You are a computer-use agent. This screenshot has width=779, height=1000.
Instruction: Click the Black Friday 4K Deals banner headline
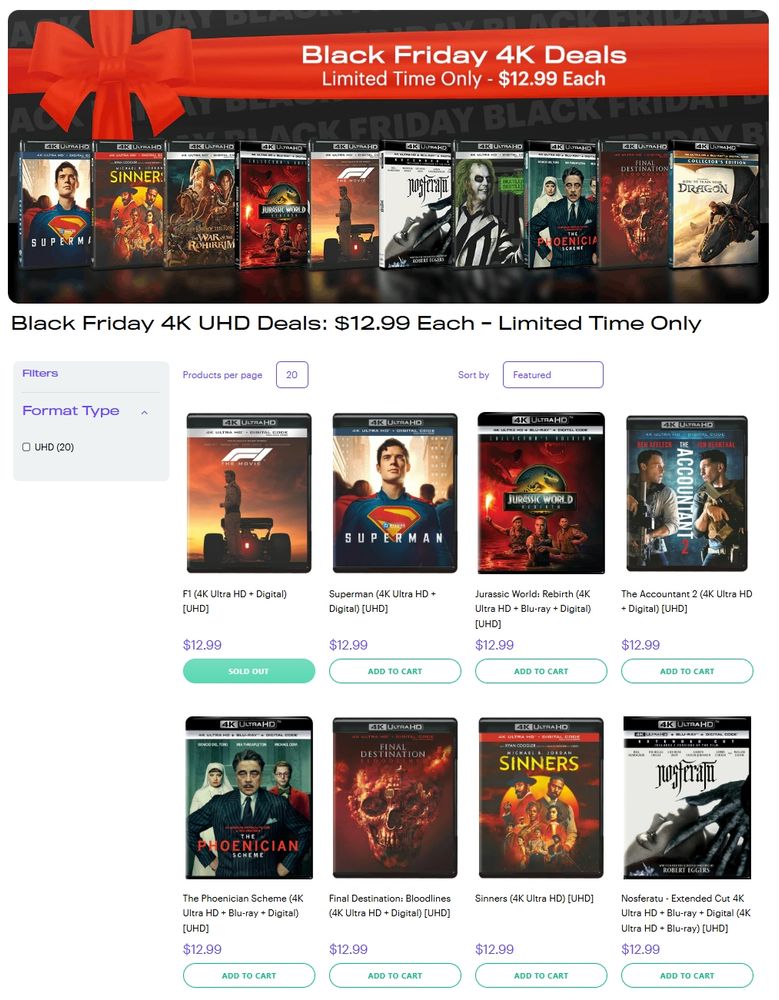(464, 55)
